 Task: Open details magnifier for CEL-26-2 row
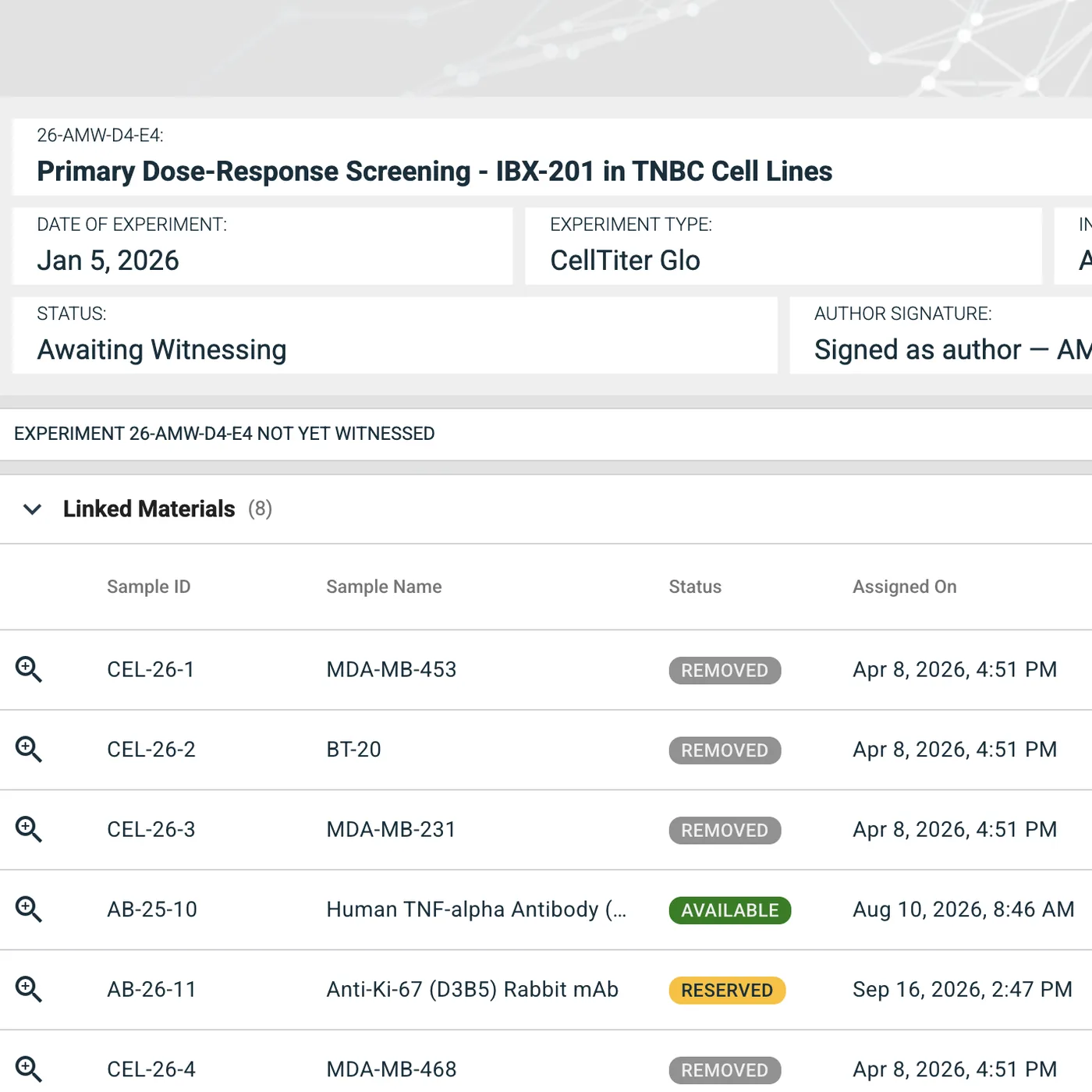(29, 749)
